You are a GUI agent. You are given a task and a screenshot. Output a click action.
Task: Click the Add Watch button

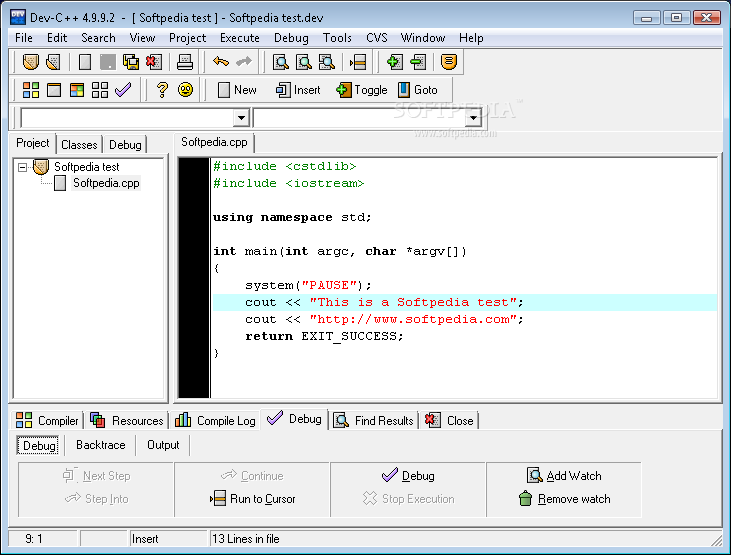pyautogui.click(x=564, y=476)
